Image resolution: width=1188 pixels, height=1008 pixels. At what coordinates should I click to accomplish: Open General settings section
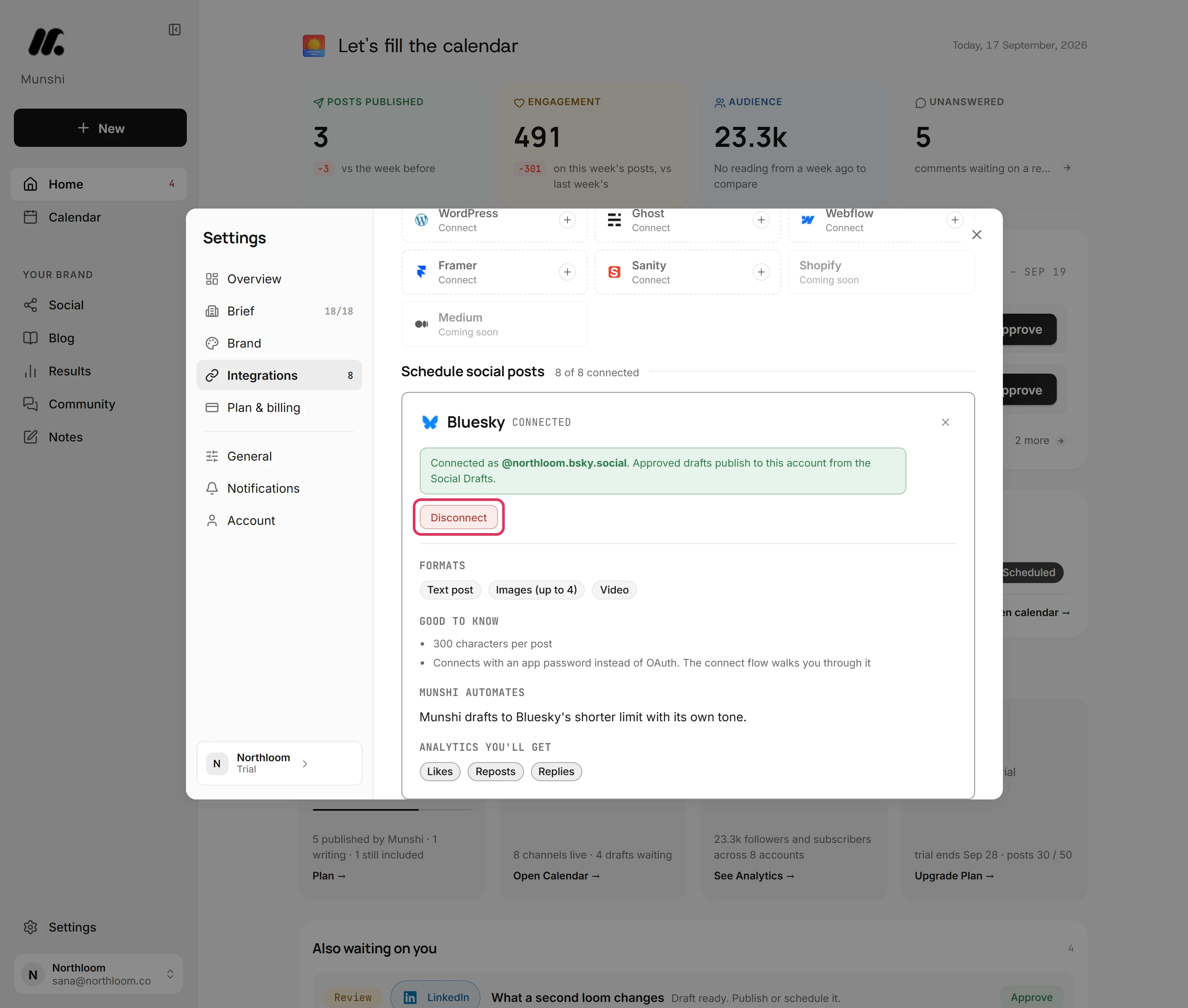[279, 456]
